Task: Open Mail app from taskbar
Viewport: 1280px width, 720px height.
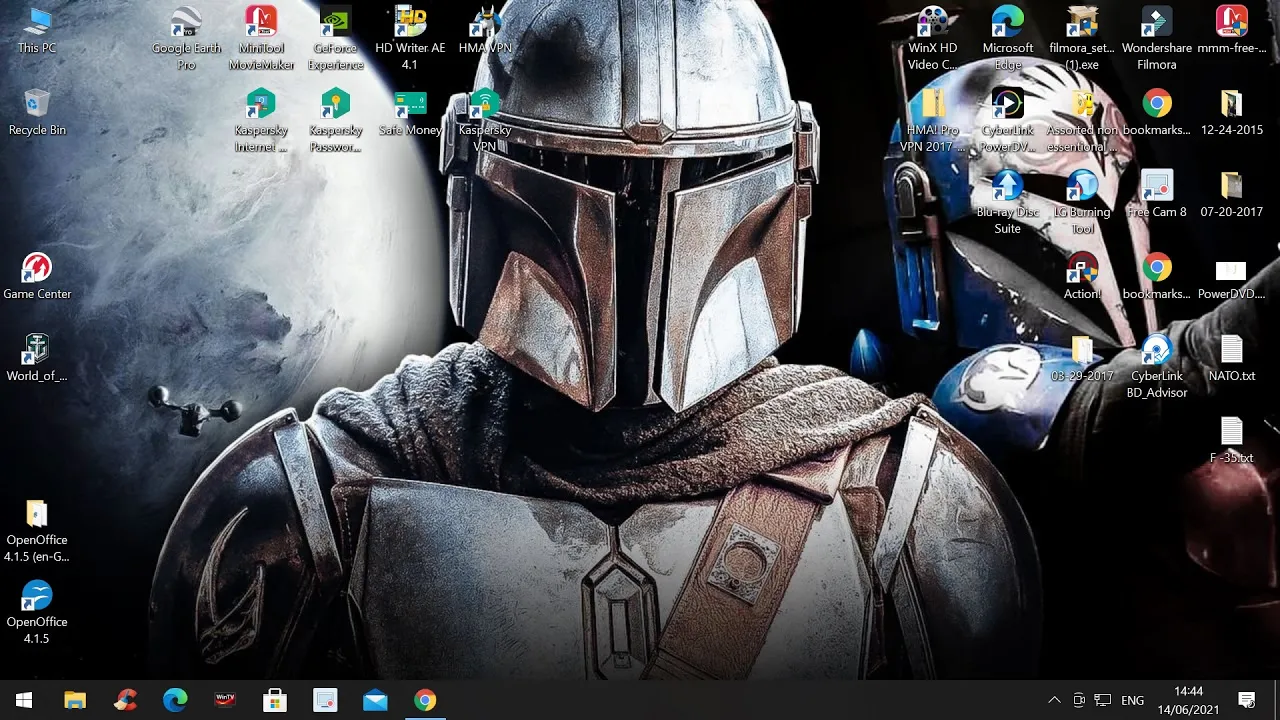Action: pos(375,700)
